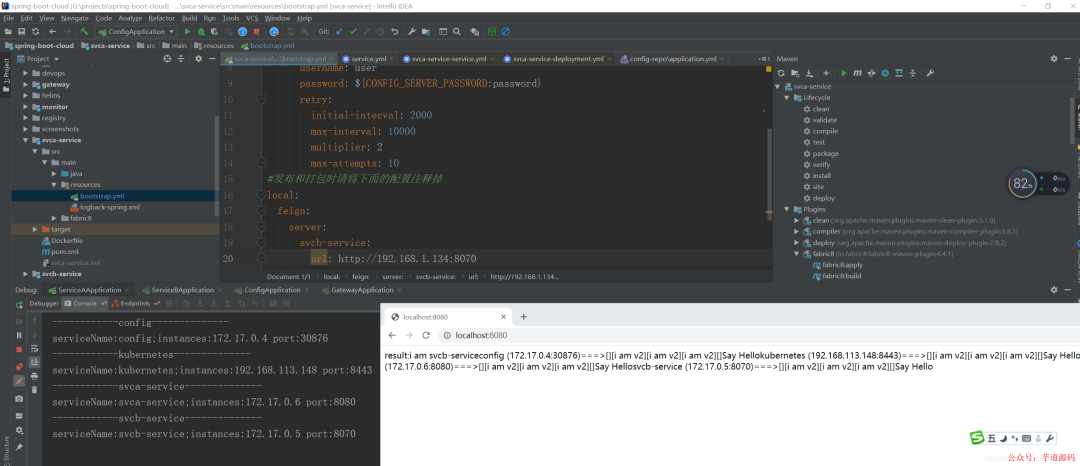The height and width of the screenshot is (466, 1080).
Task: Click the Maven panel vertical scrollbar
Action: click(x=1071, y=120)
